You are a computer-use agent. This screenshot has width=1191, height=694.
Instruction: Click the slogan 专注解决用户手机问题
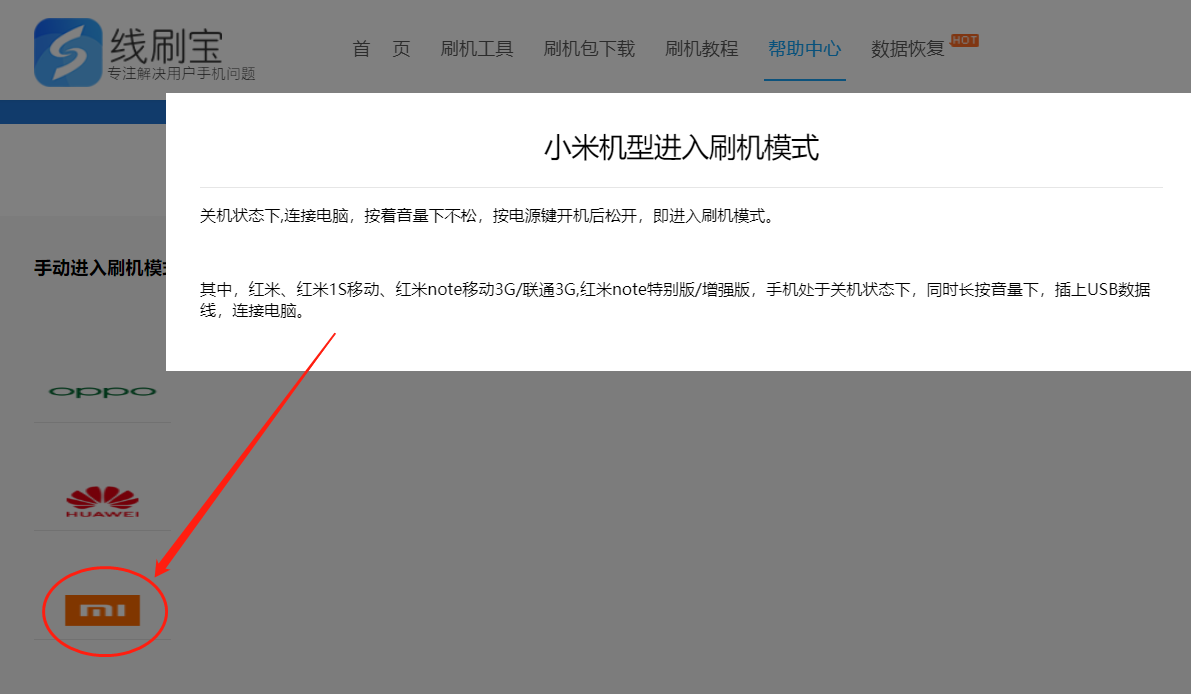[182, 74]
